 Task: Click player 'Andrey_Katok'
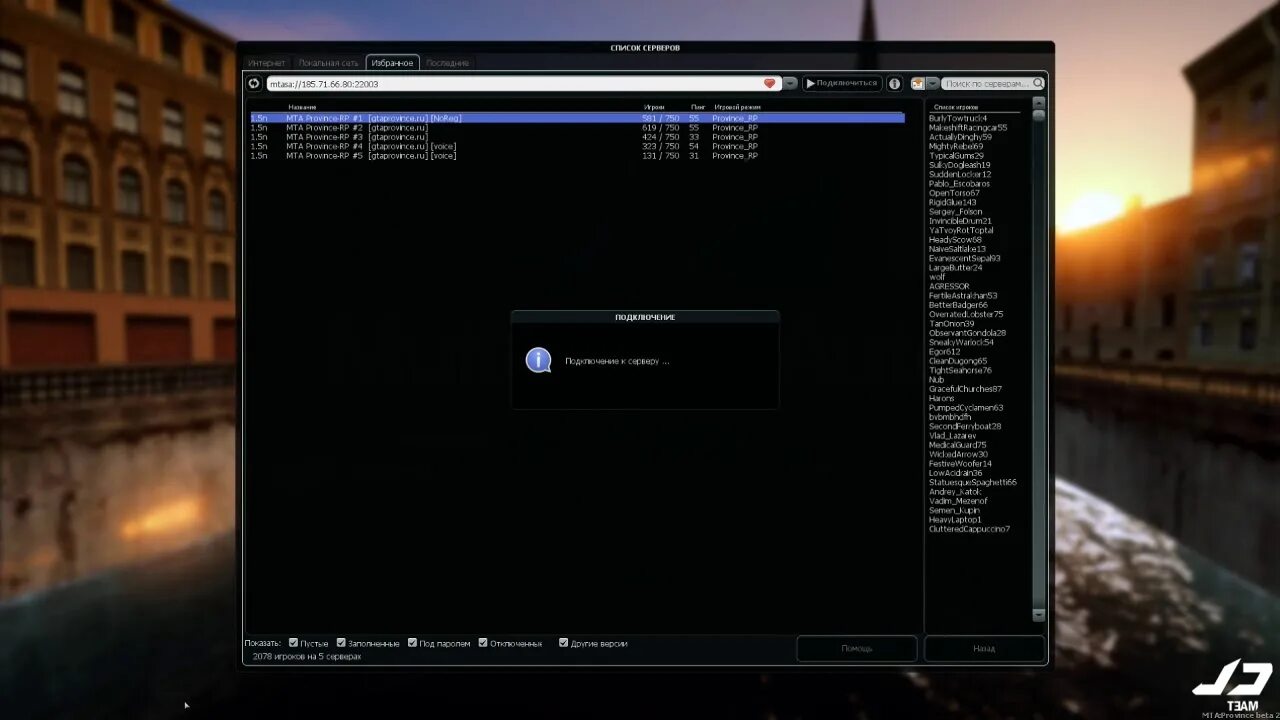pyautogui.click(x=955, y=492)
